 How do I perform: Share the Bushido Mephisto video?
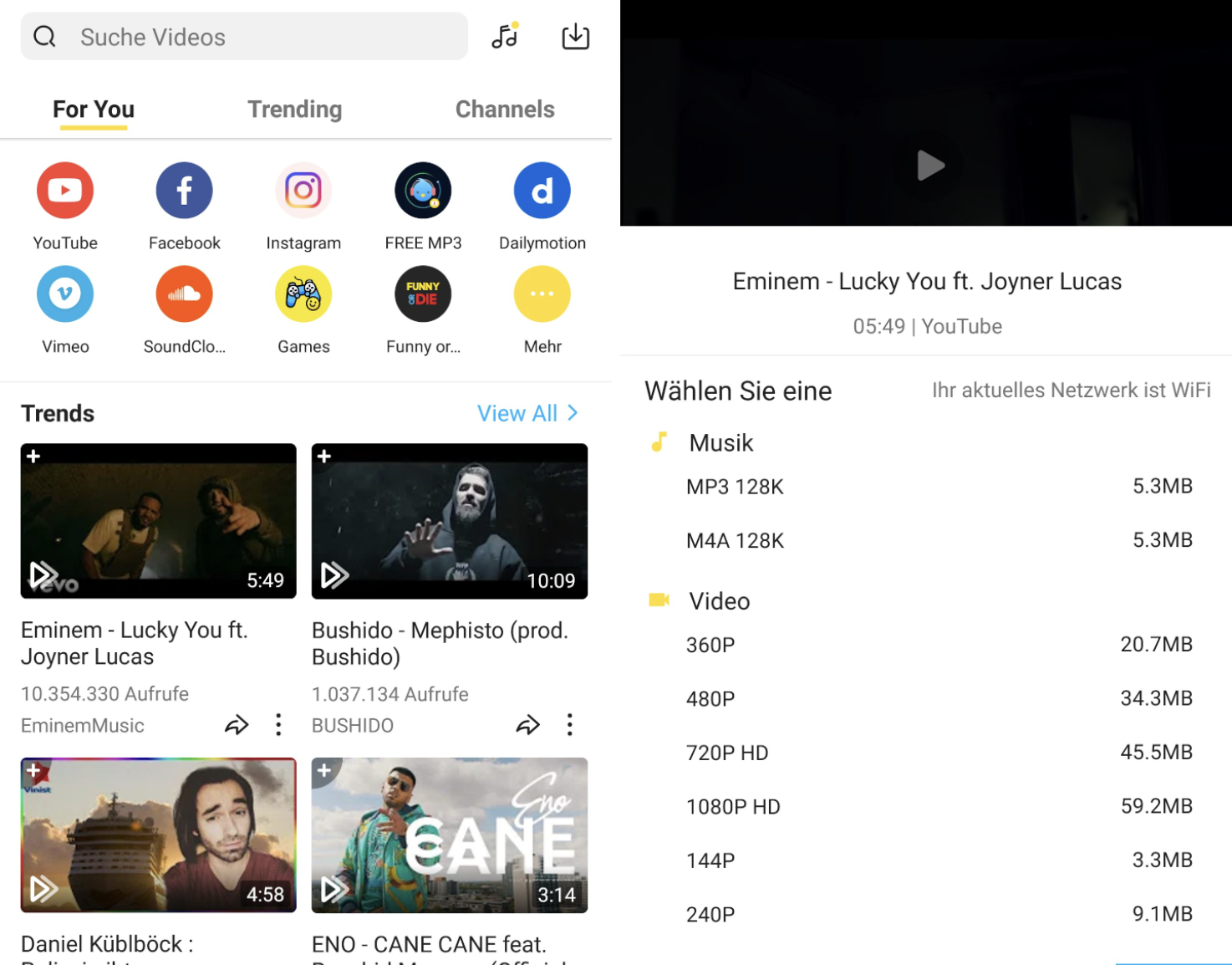(528, 725)
